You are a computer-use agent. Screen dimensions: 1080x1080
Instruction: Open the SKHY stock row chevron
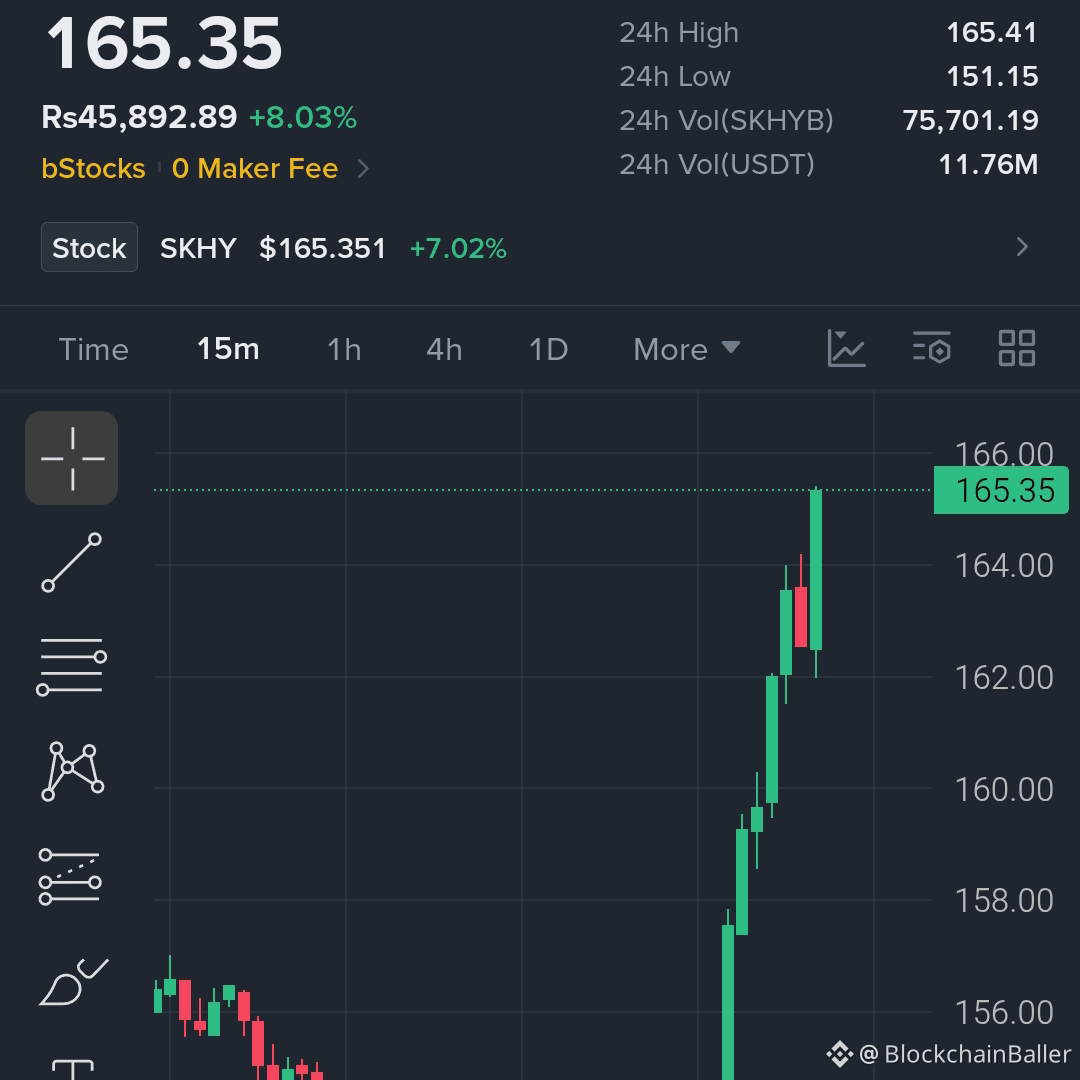[1022, 247]
